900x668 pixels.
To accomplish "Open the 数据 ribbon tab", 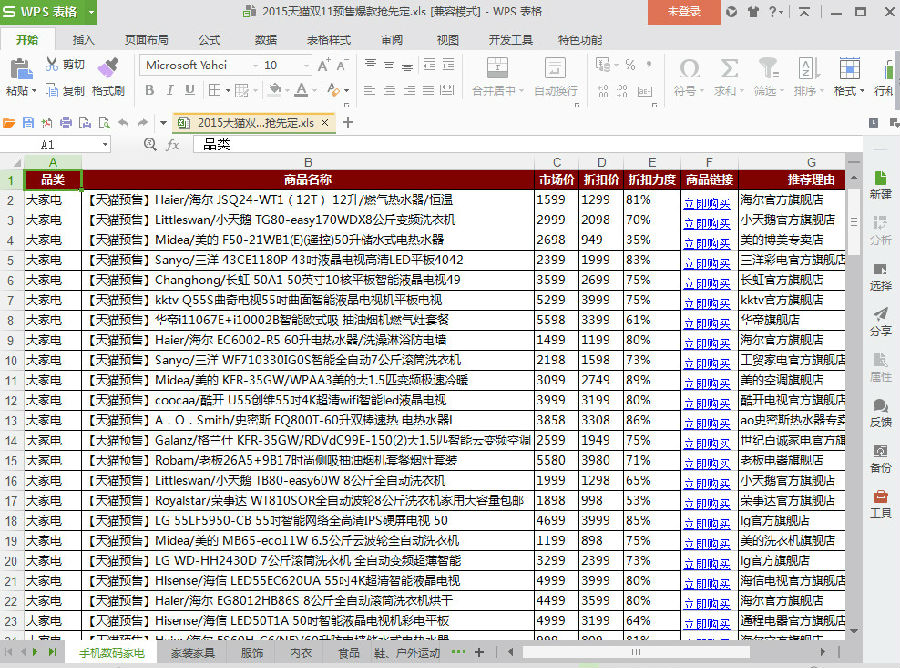I will tap(266, 40).
